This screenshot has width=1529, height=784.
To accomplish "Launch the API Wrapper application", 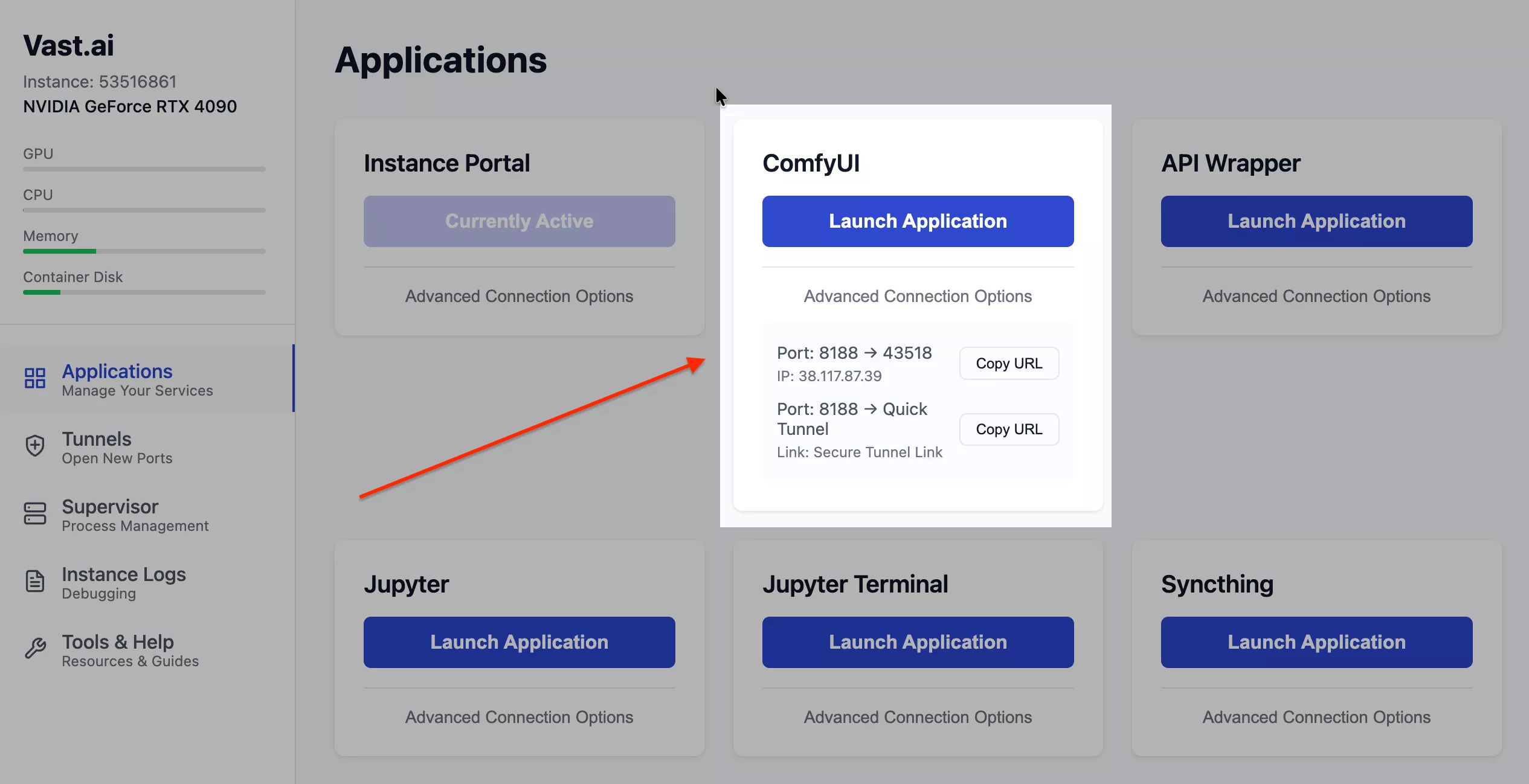I will [x=1316, y=221].
